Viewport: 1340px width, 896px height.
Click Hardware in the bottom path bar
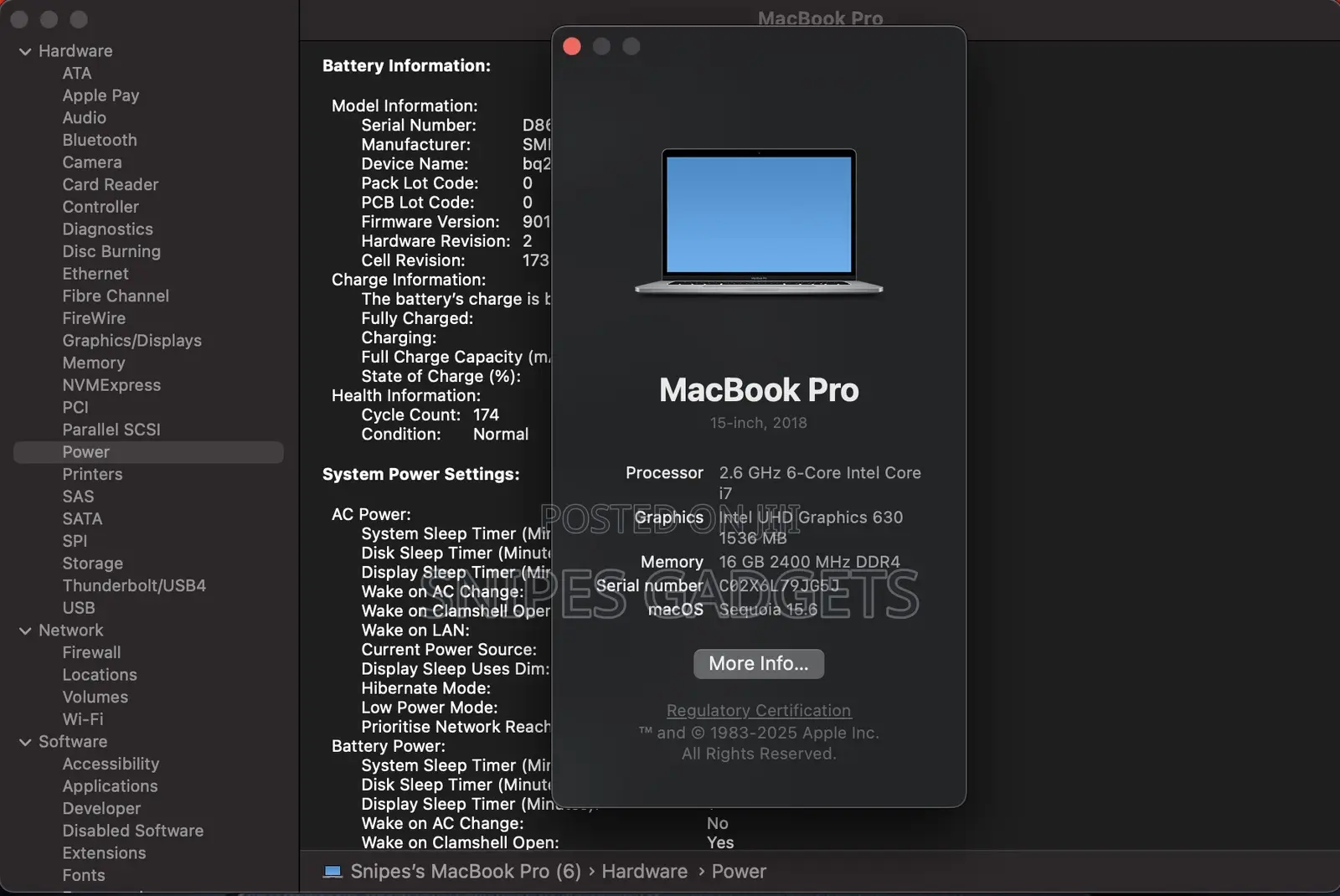tap(644, 872)
